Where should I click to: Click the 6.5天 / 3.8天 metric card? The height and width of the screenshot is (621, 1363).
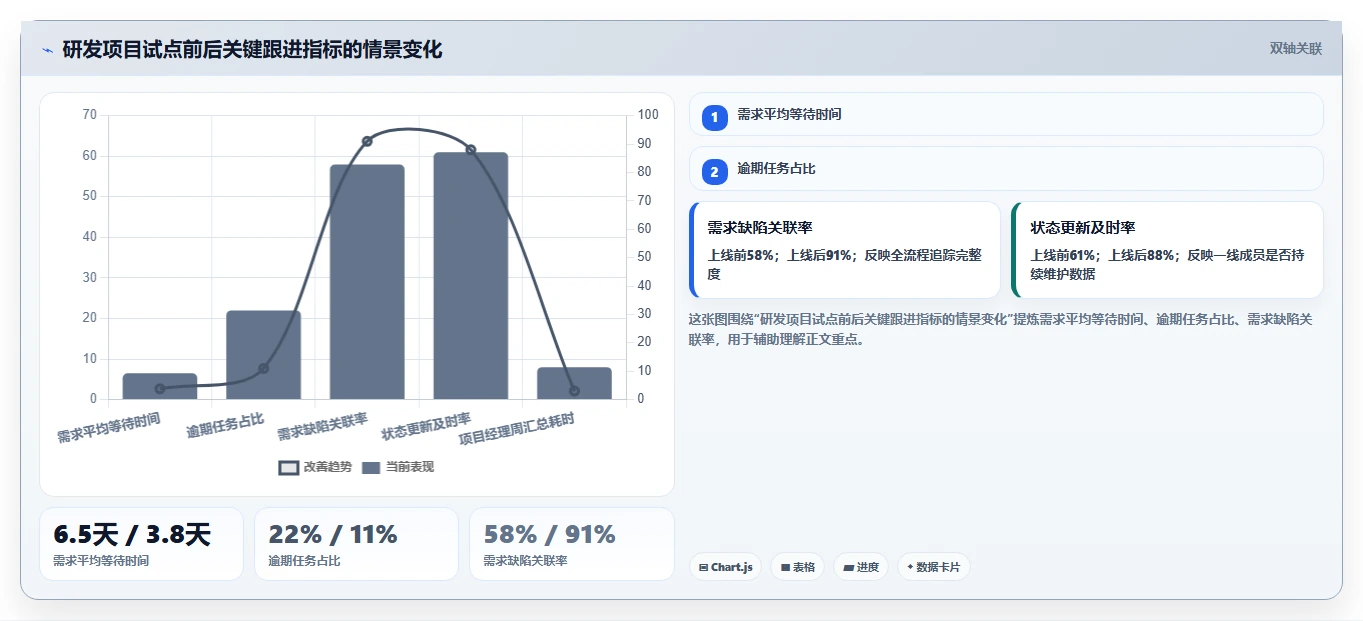pos(141,544)
